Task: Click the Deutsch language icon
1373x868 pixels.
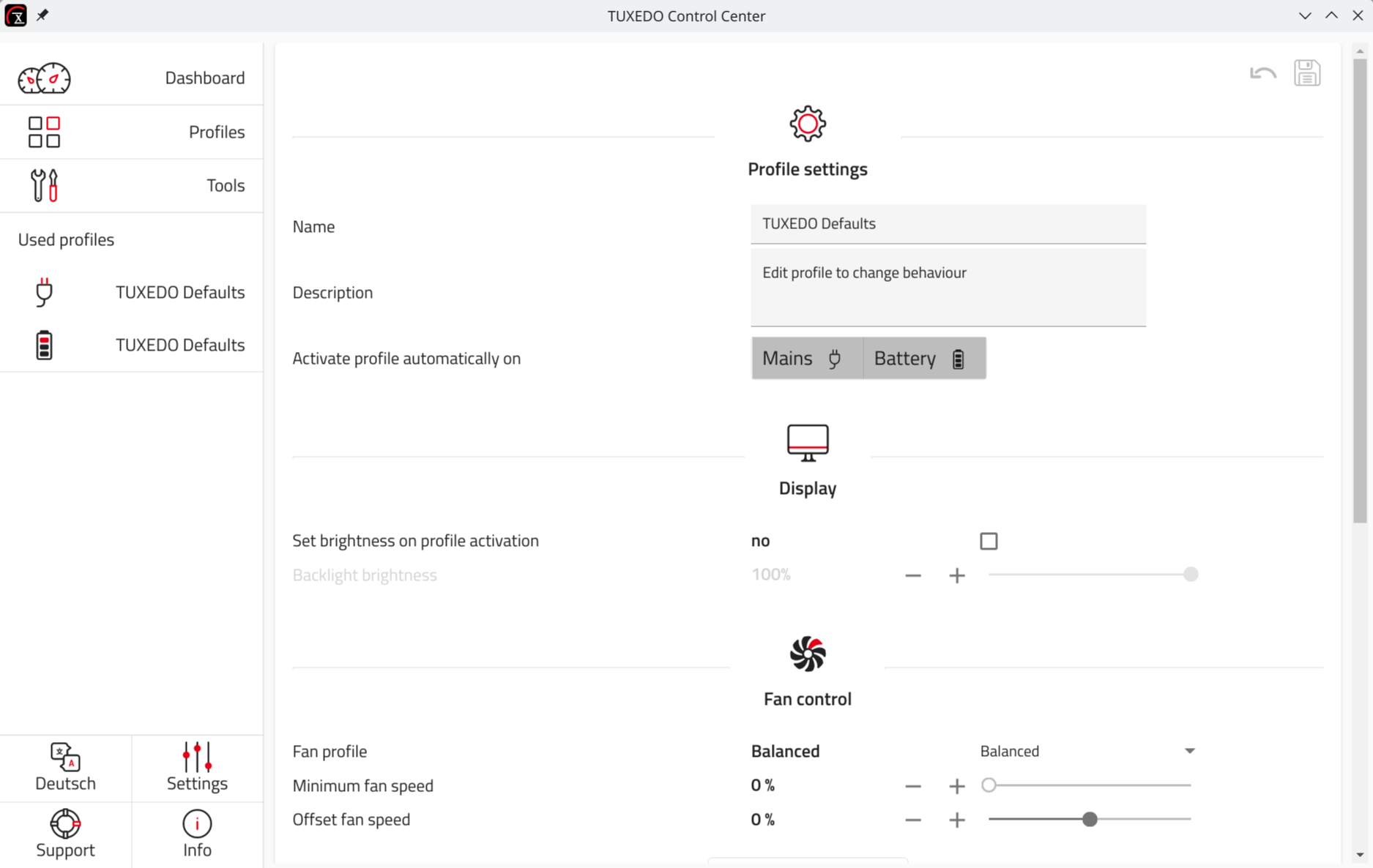Action: pos(65,757)
